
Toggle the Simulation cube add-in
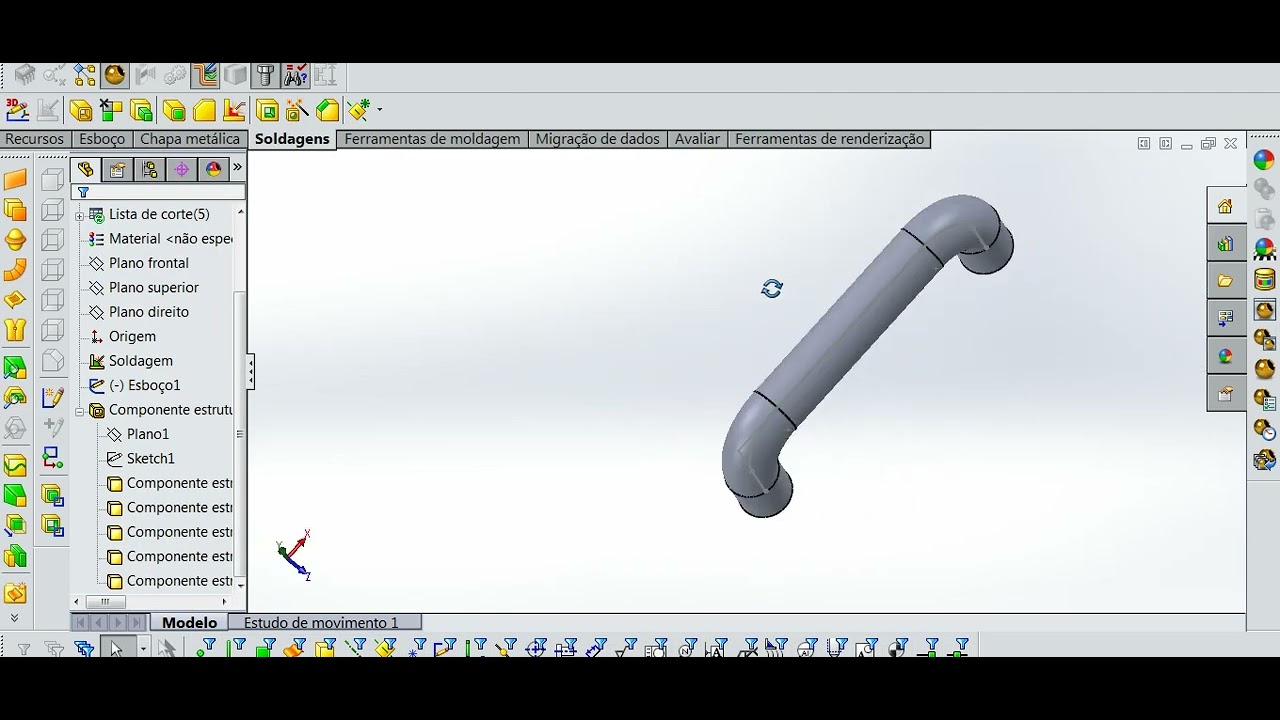pos(236,75)
